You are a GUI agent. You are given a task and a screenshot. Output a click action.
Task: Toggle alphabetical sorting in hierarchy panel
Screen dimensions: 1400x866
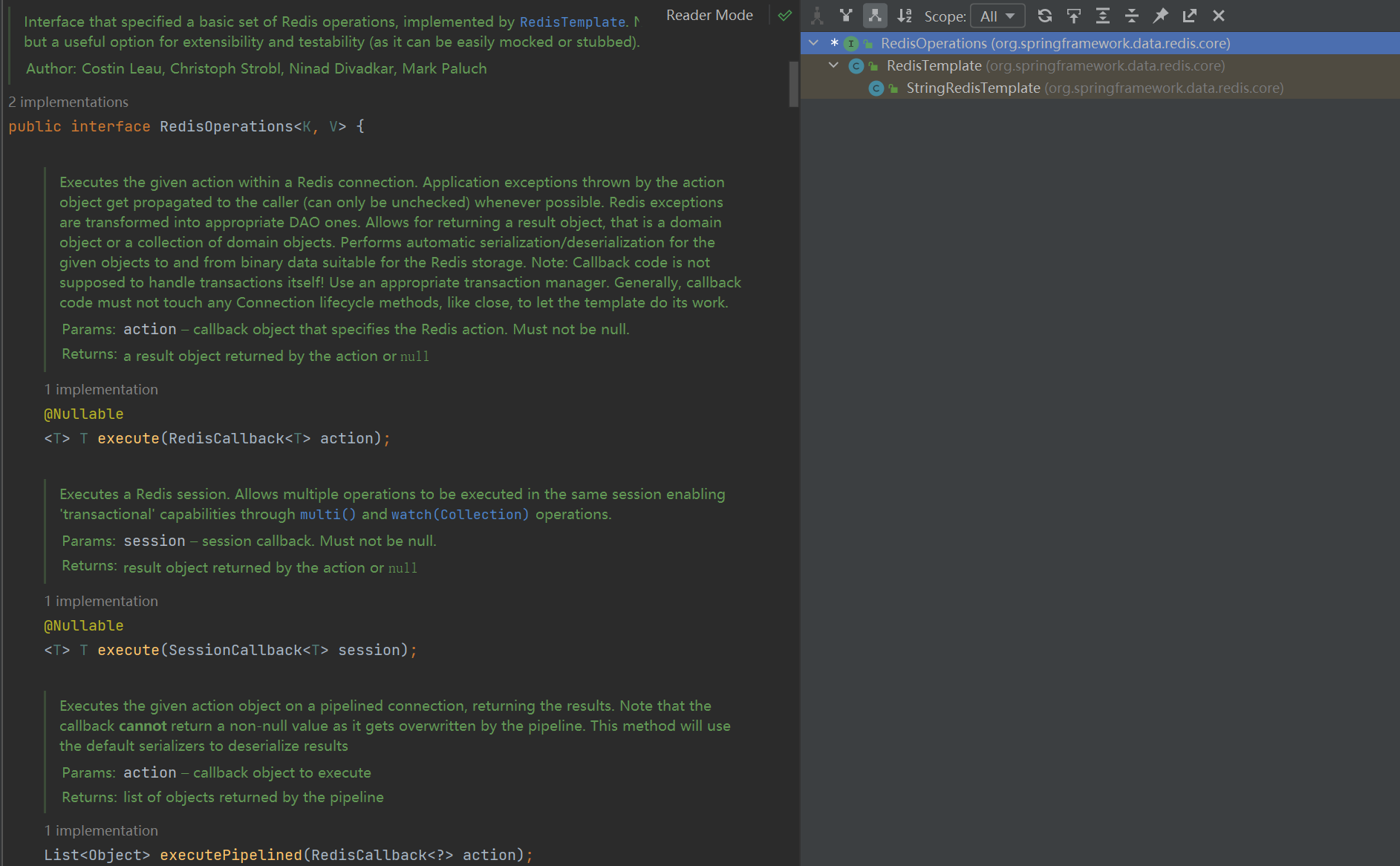click(x=904, y=16)
